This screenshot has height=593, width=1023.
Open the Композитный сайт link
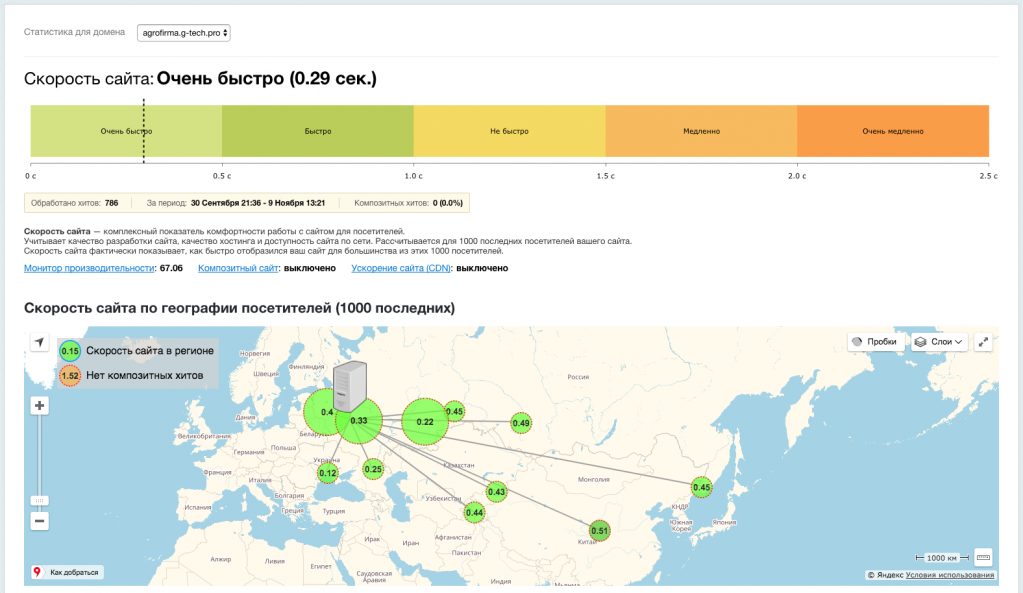coord(238,268)
